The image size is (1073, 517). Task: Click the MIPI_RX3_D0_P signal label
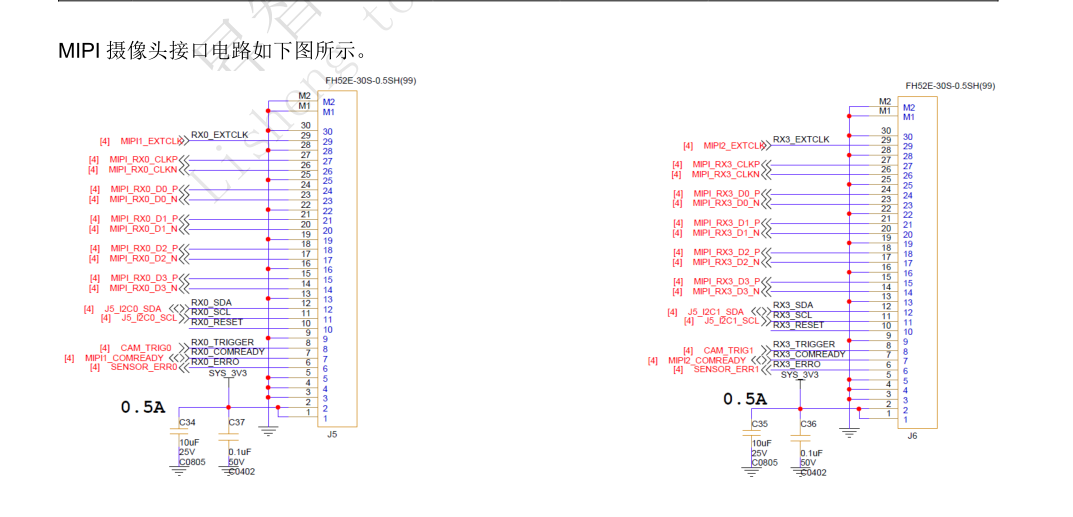pyautogui.click(x=726, y=193)
